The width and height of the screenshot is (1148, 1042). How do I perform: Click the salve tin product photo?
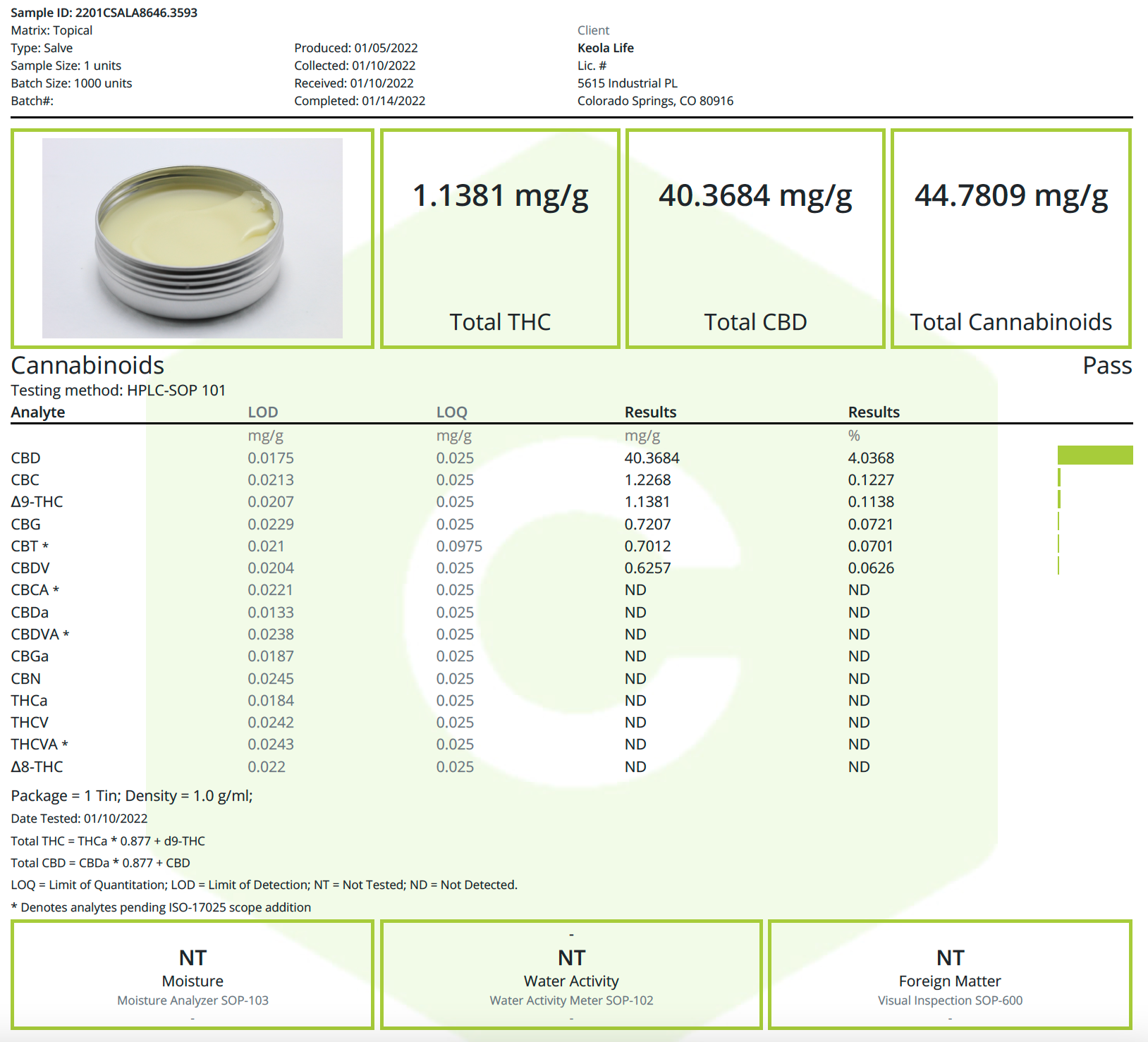point(193,238)
